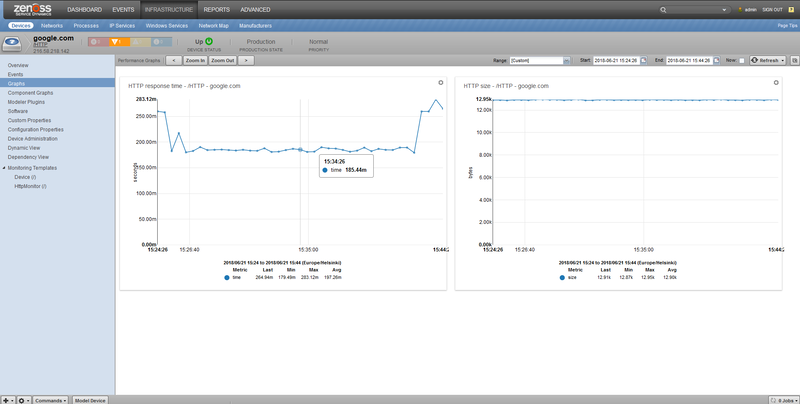Viewport: 800px width, 404px height.
Task: Pan graphs forward with > button
Action: point(246,60)
